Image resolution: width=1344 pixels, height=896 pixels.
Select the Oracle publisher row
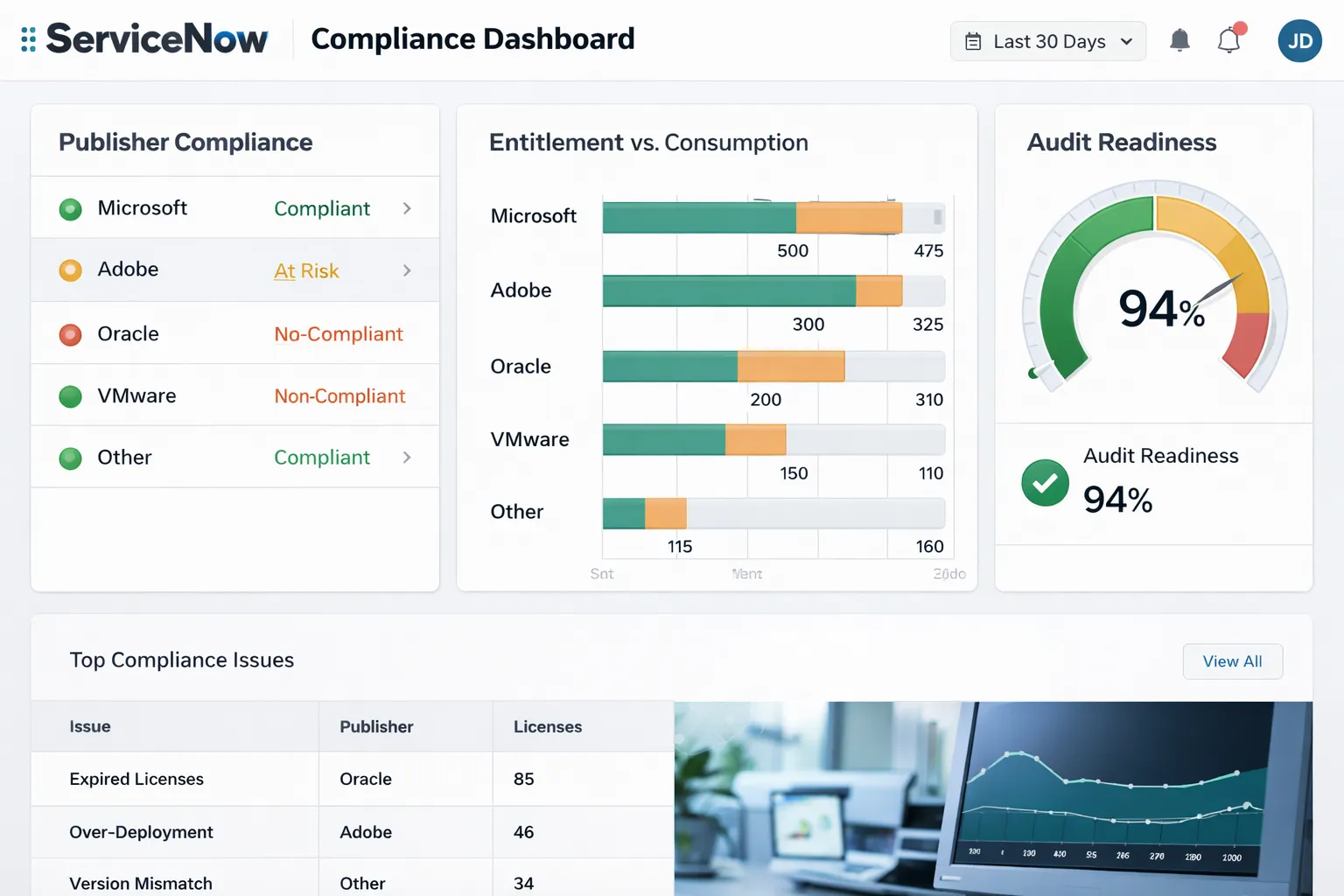pos(234,333)
